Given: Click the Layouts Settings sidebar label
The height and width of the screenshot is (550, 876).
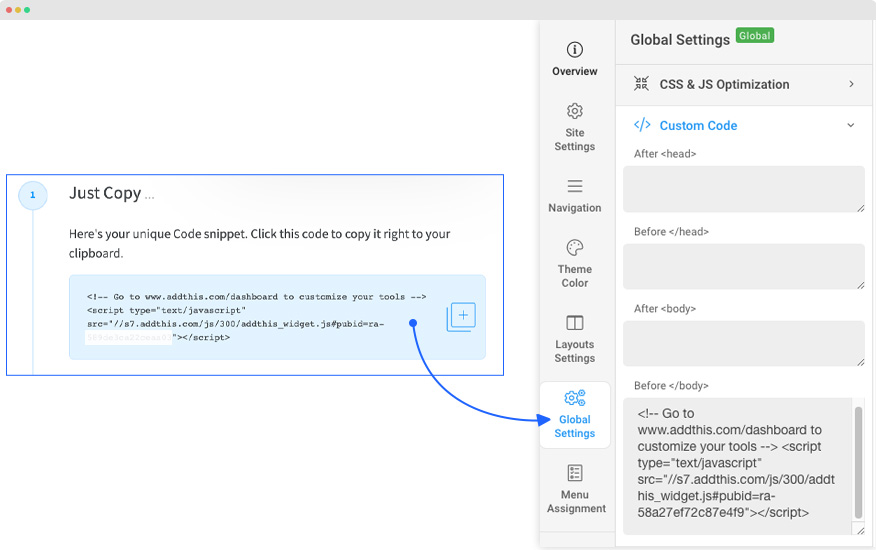Looking at the screenshot, I should point(574,352).
